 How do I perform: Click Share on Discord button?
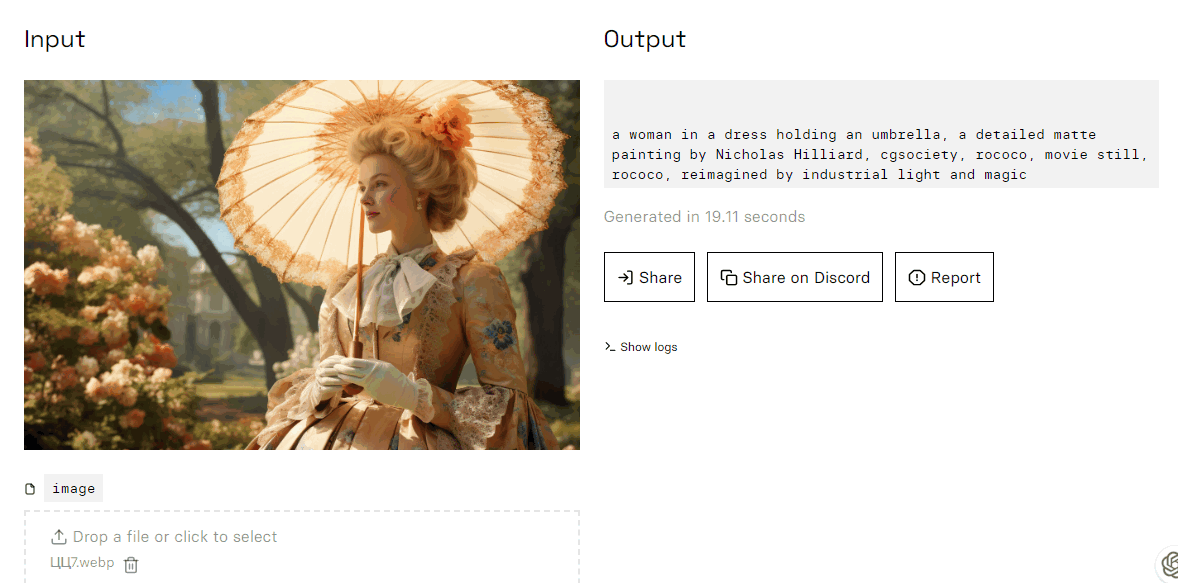click(x=795, y=277)
